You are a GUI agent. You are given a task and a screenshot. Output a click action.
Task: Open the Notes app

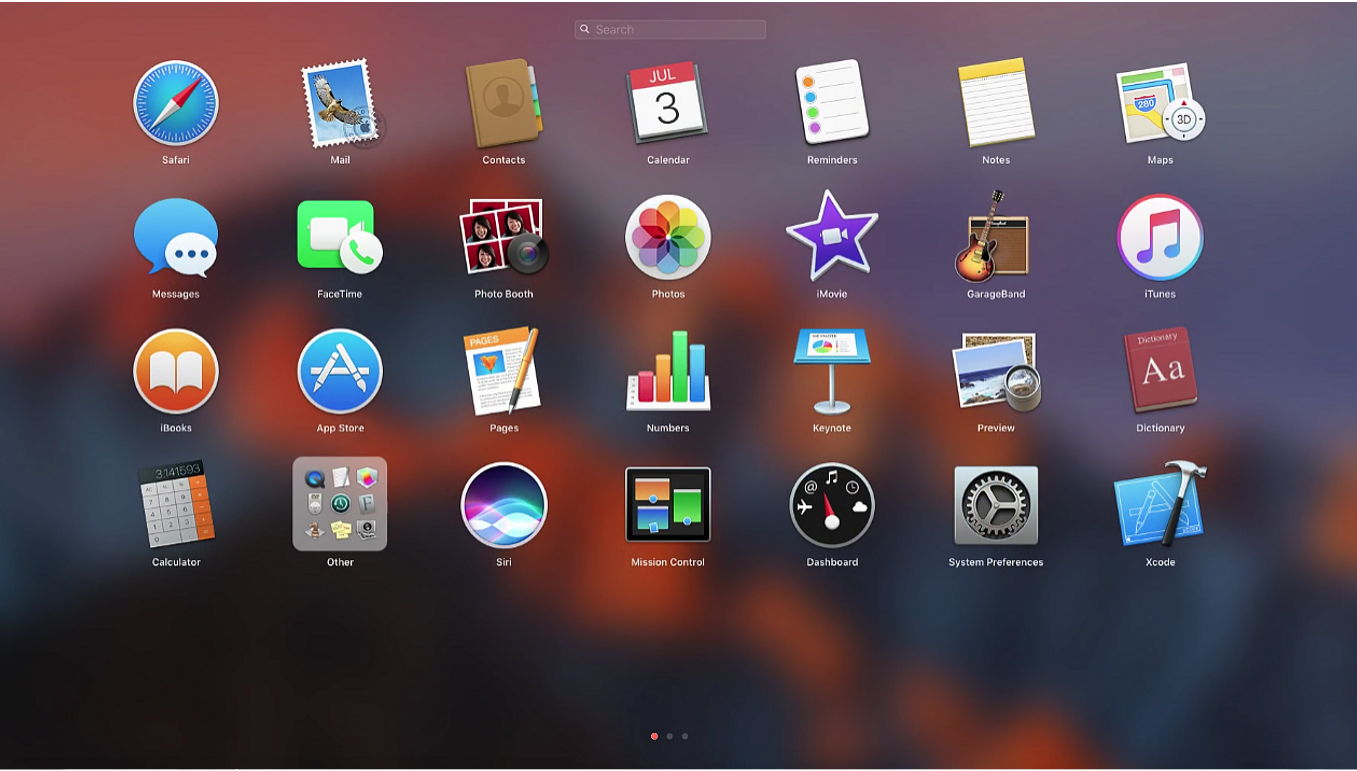coord(996,104)
